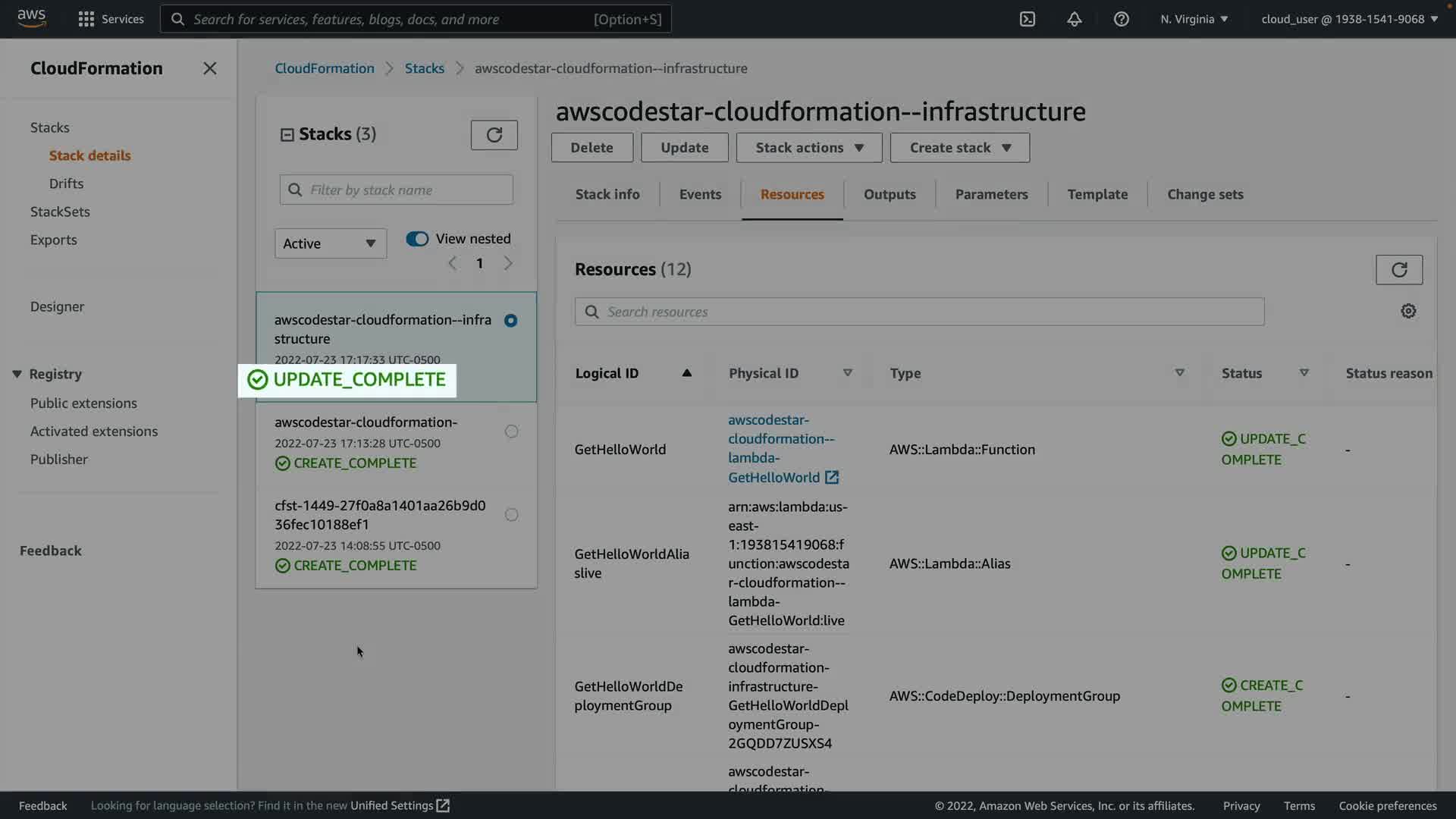The image size is (1456, 819).
Task: Open the Active filter dropdown
Action: tap(330, 243)
